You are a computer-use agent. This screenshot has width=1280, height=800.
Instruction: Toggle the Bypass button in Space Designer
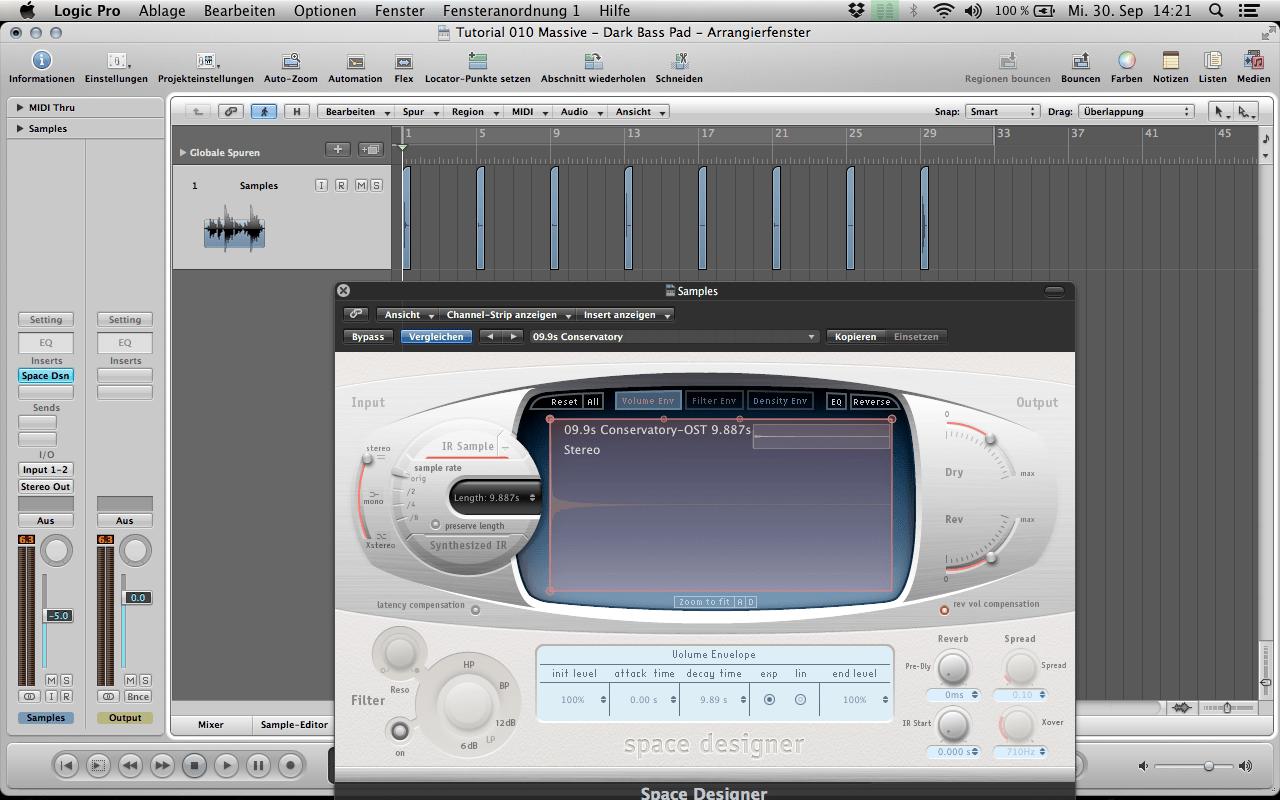368,337
